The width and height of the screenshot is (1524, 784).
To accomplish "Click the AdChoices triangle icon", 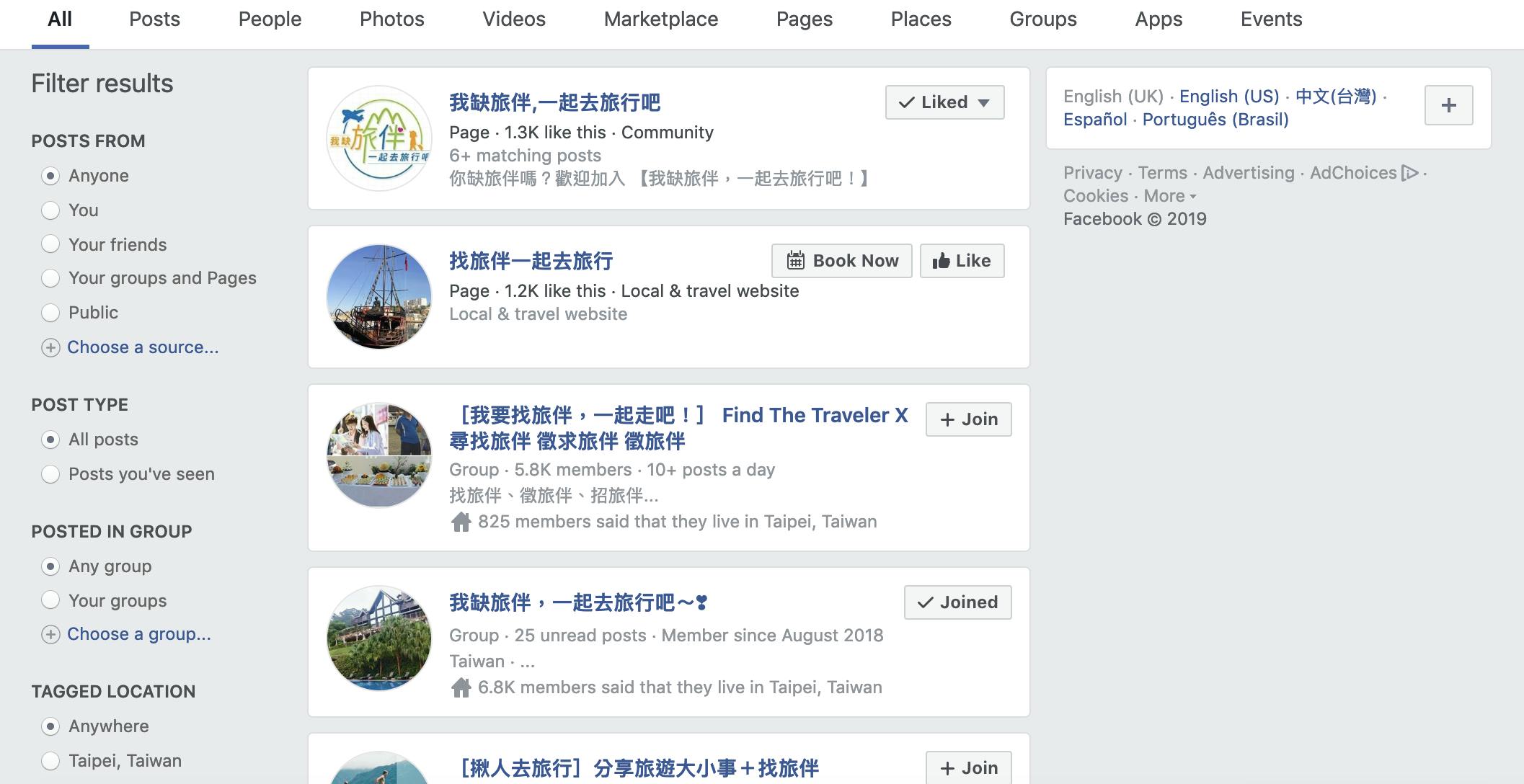I will point(1409,173).
